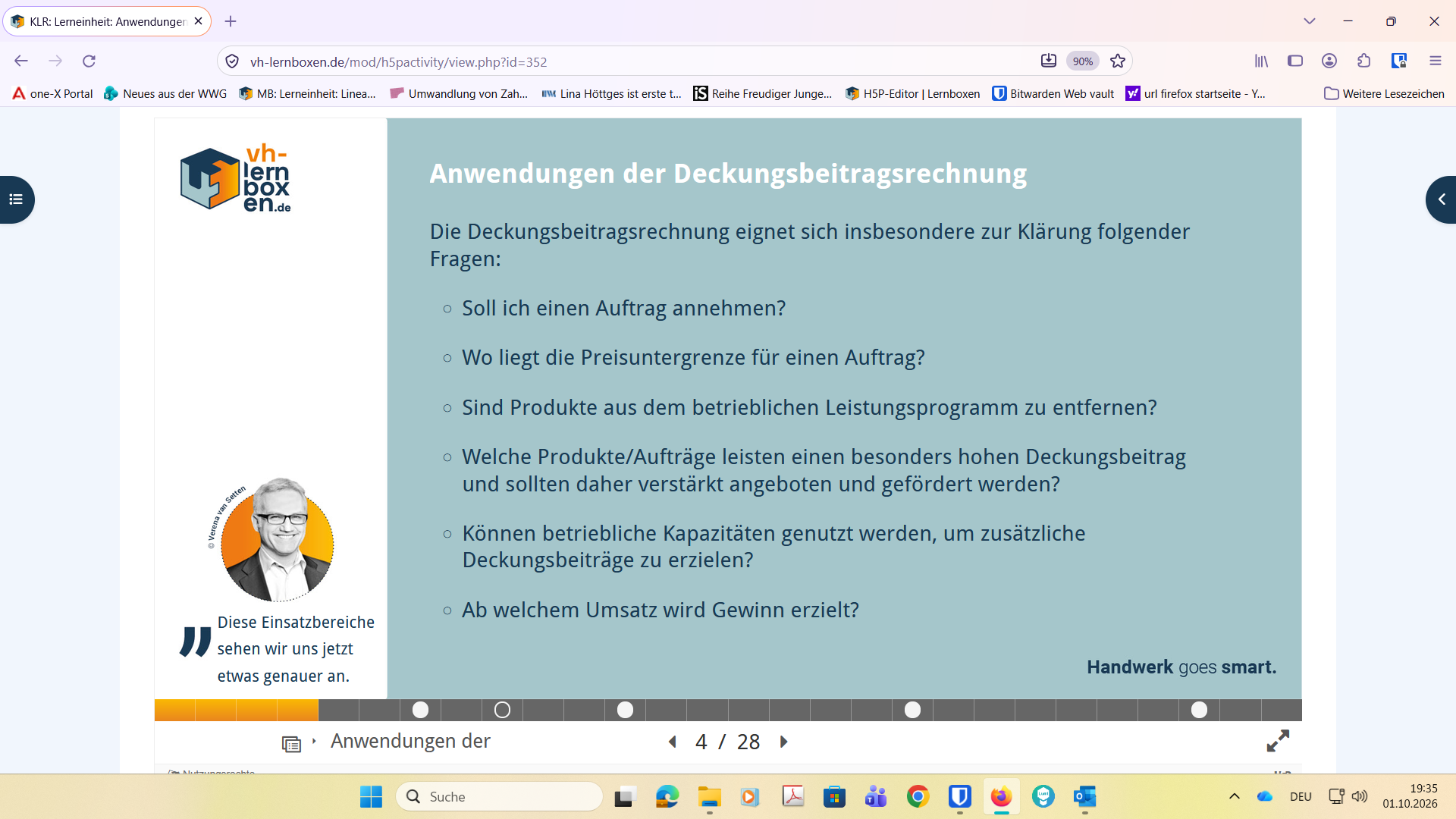This screenshot has width=1456, height=819.
Task: Open Firefox account icon
Action: coord(1329,61)
